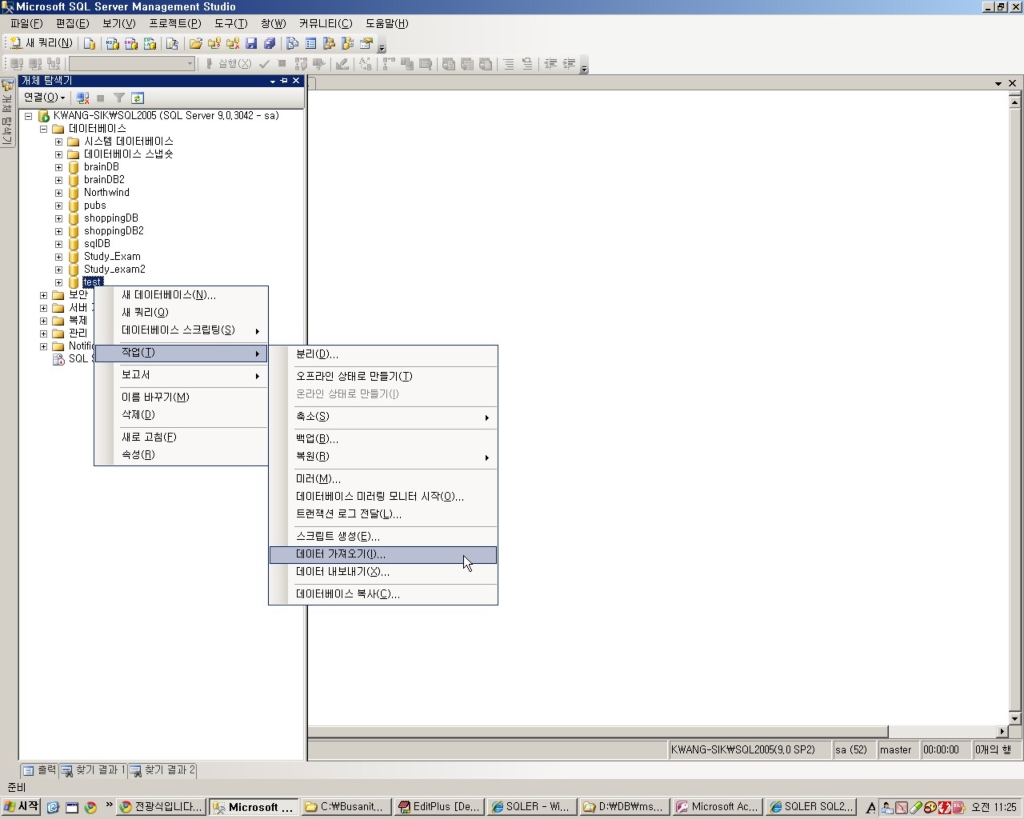
Task: Choose 데이터 가져오기(I)... from the submenu
Action: click(383, 554)
